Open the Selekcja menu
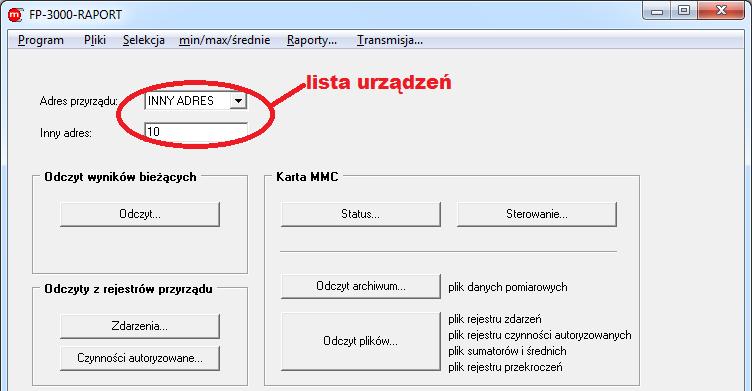 click(x=144, y=40)
